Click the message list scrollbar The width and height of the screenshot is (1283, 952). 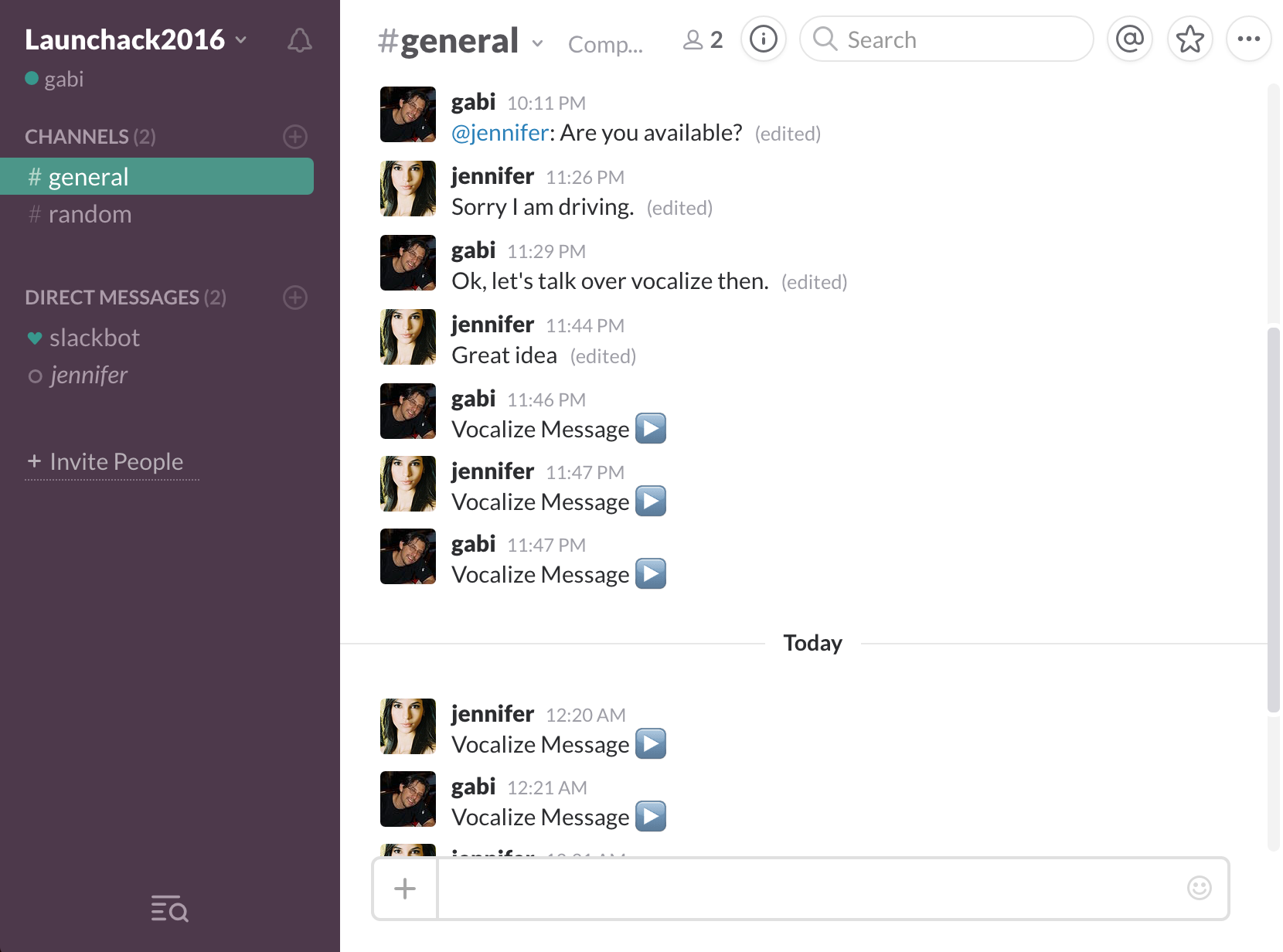(1274, 519)
